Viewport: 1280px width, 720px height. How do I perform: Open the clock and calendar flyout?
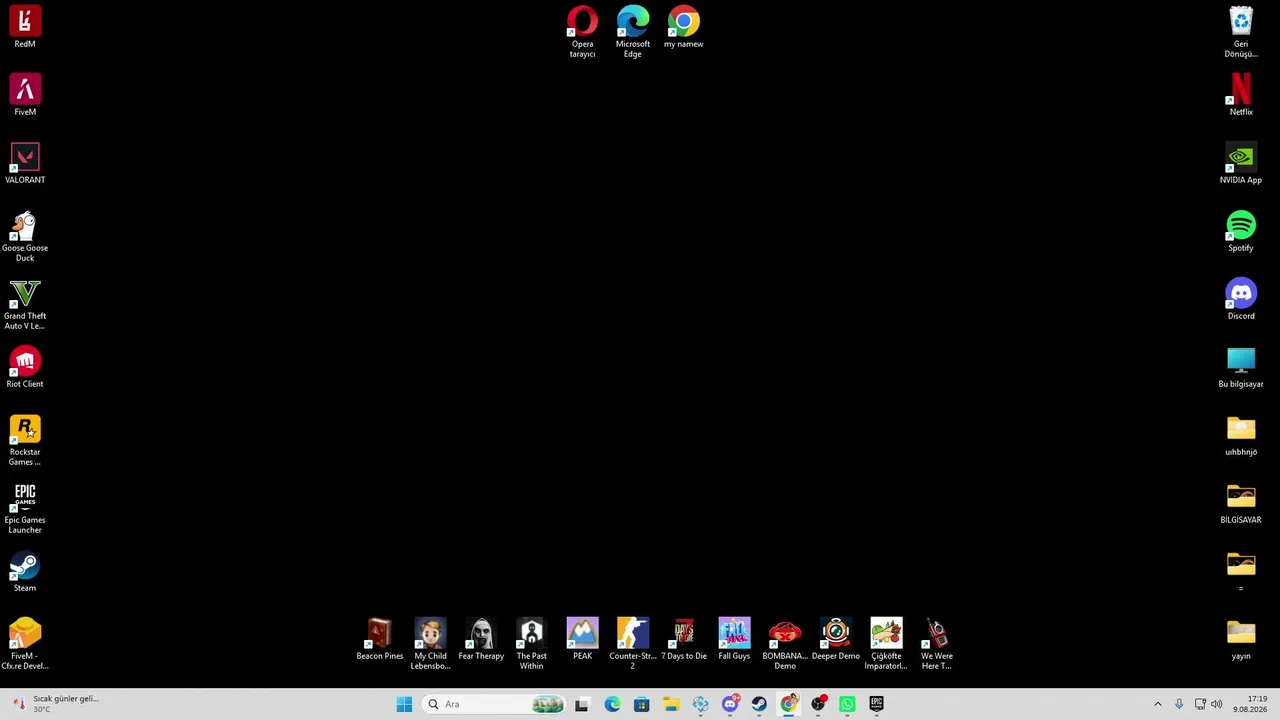pyautogui.click(x=1250, y=704)
